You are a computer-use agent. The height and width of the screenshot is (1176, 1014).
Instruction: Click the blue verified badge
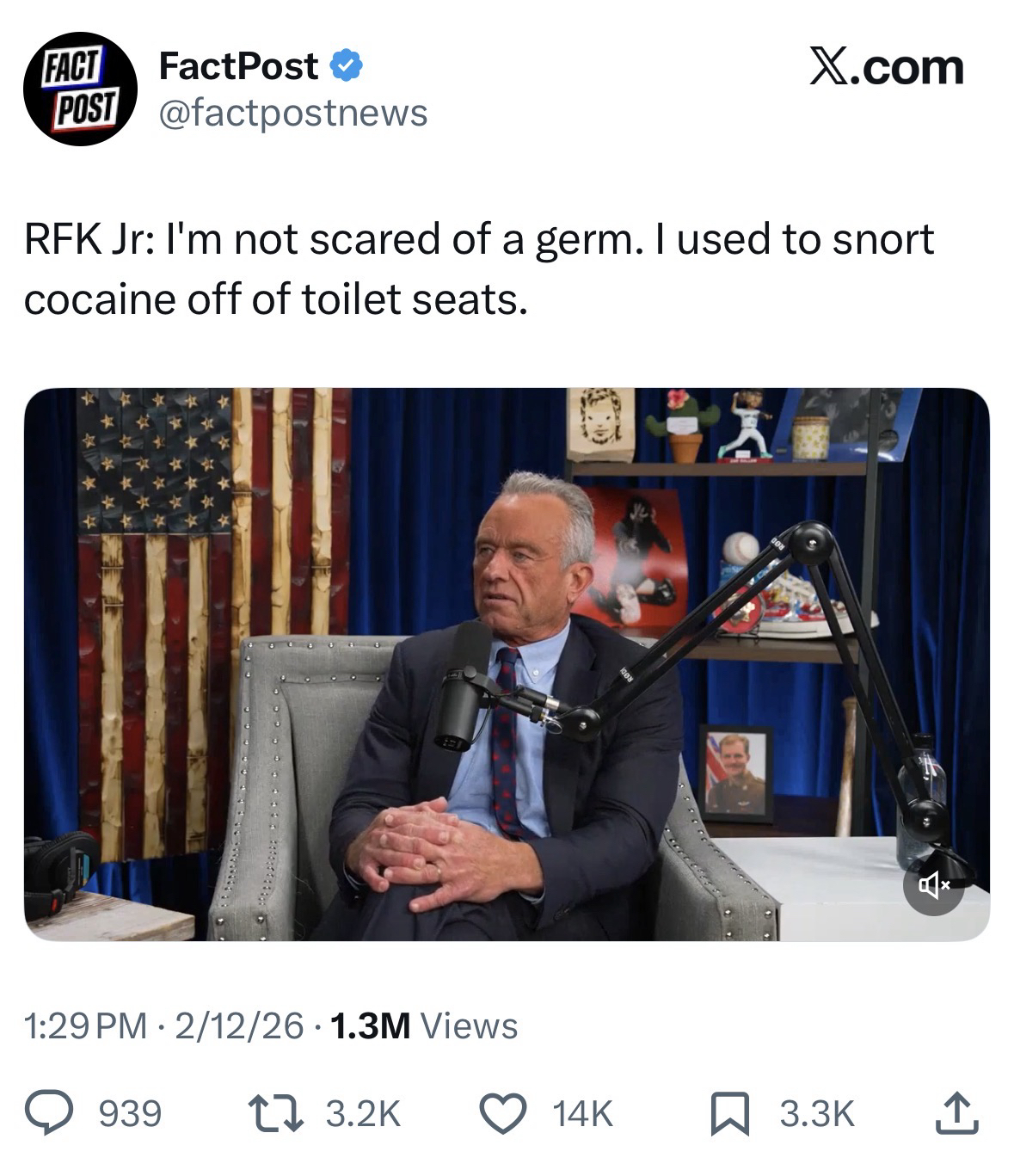[346, 66]
